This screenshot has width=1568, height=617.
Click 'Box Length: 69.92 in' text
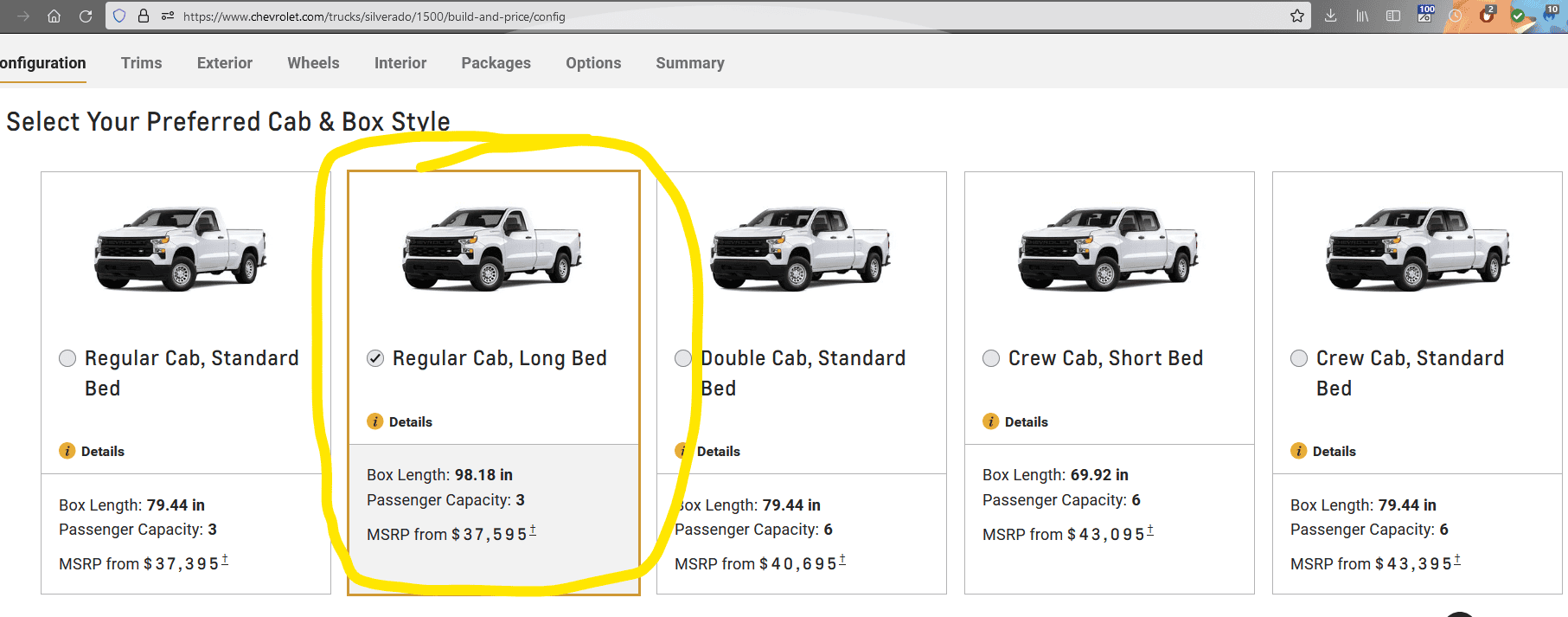(x=1055, y=475)
